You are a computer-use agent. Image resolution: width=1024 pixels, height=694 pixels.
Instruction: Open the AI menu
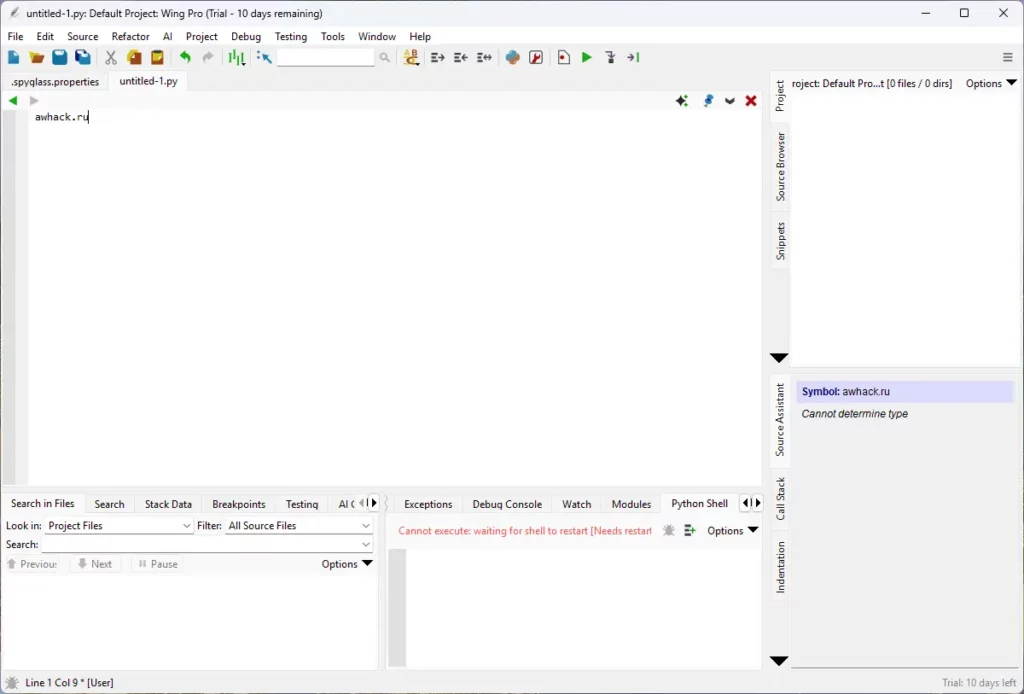[168, 37]
